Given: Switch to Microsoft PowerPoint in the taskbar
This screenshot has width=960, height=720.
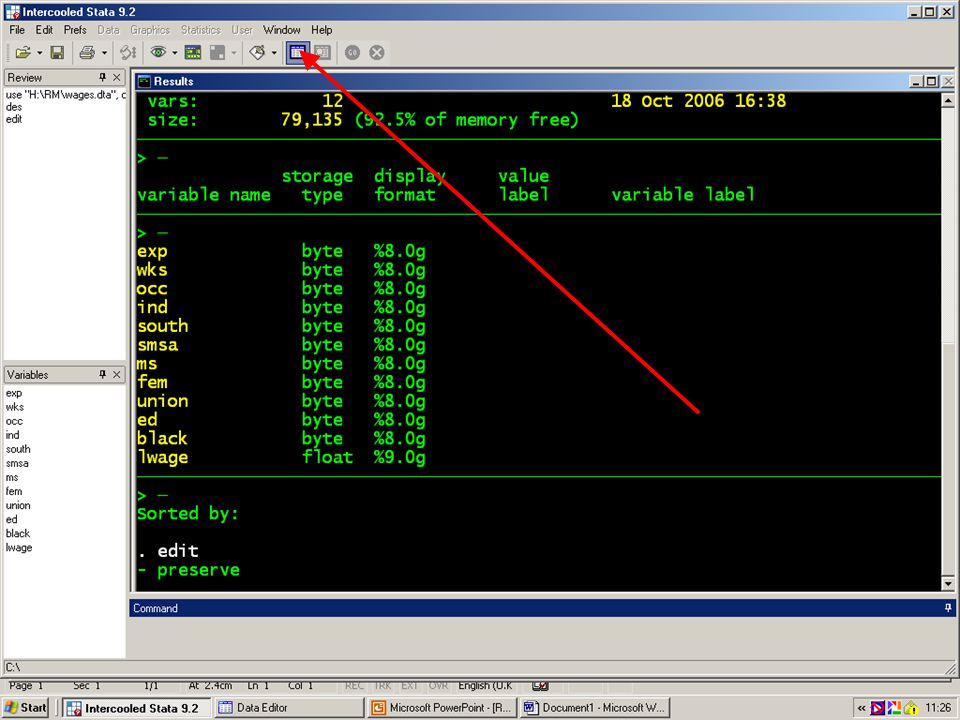Looking at the screenshot, I should coord(442,708).
